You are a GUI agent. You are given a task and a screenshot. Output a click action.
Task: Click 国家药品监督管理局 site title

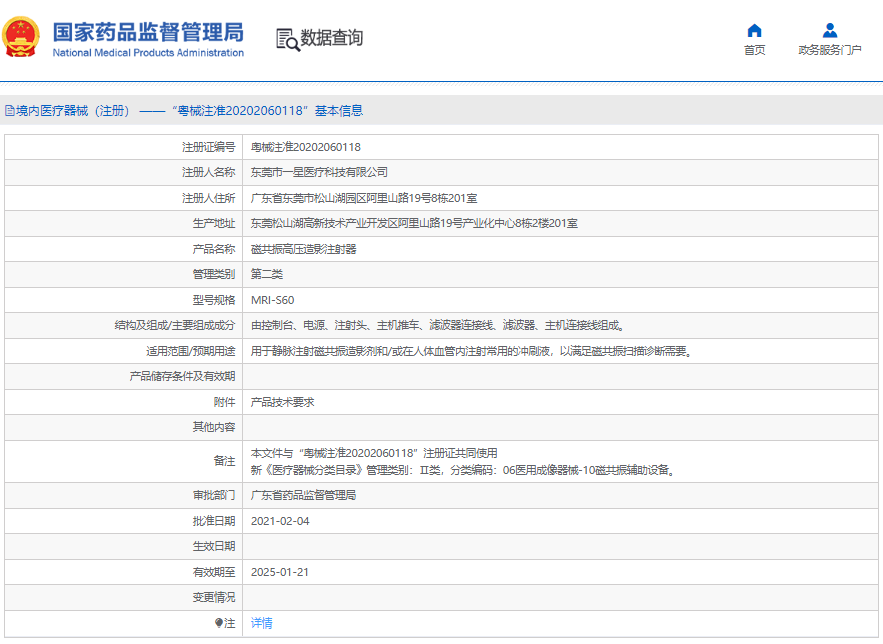148,33
